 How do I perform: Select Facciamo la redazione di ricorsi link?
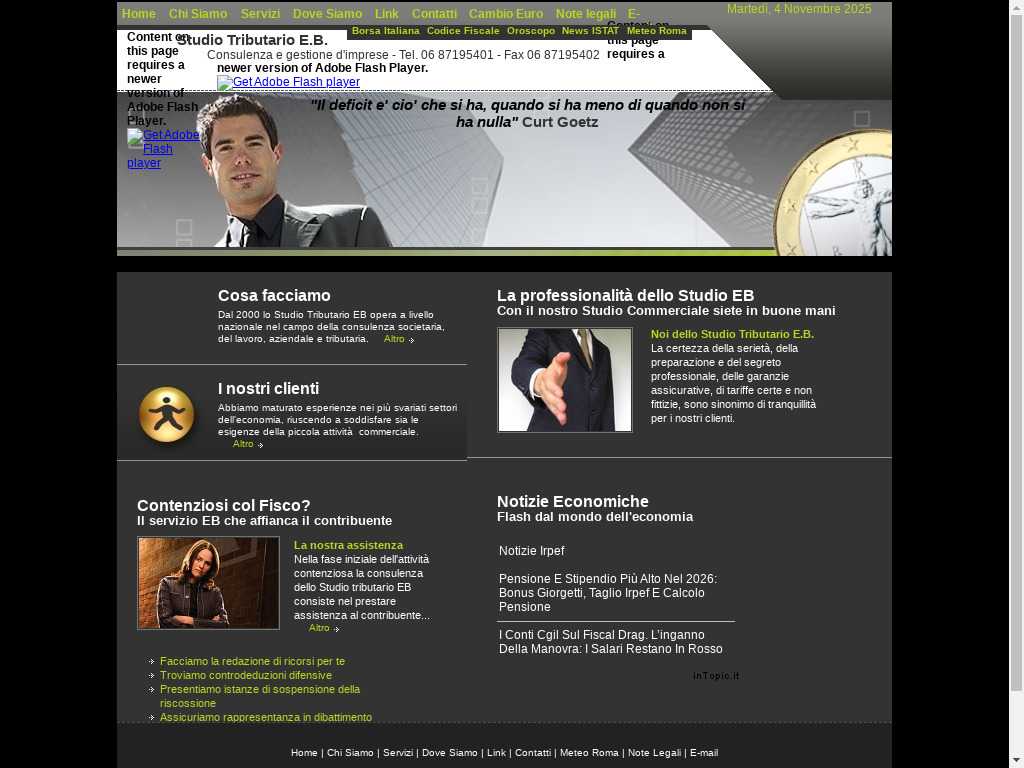(252, 661)
